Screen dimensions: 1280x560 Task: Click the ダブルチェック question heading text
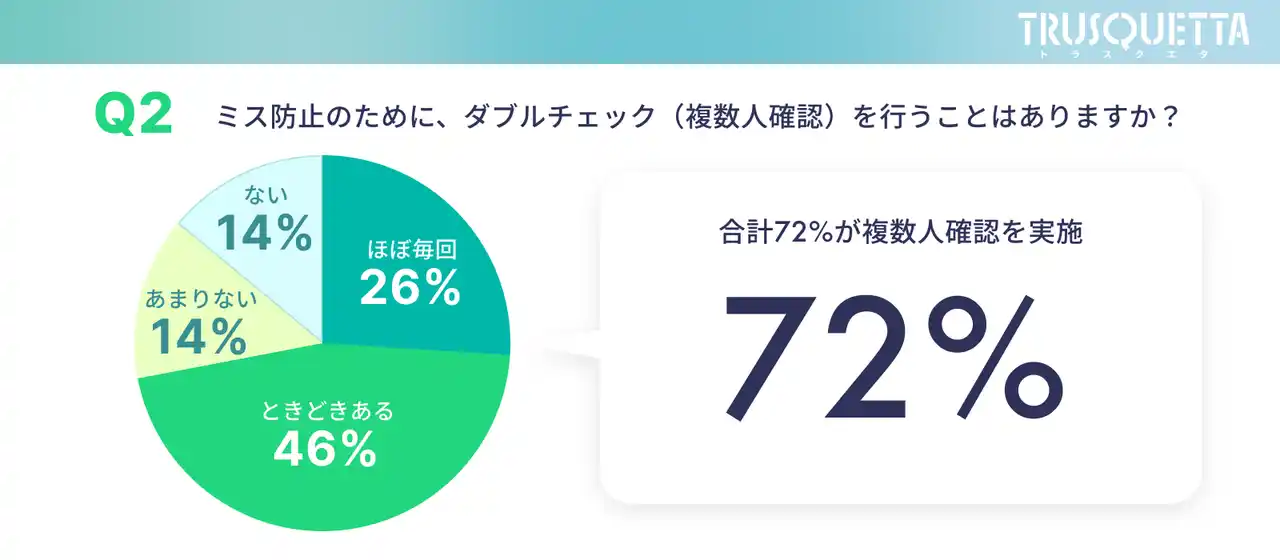697,118
